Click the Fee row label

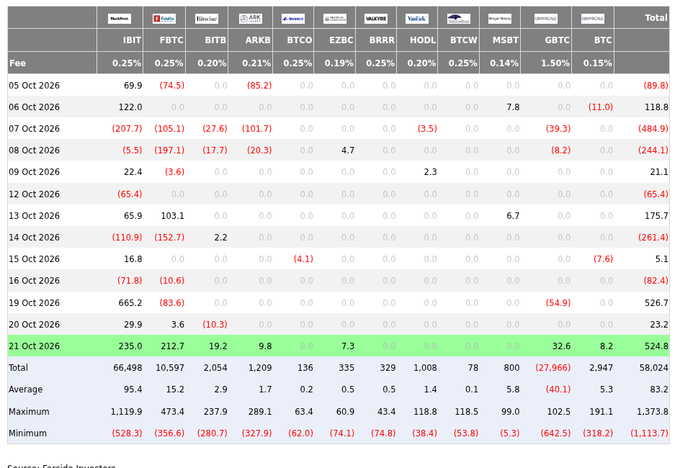pos(17,63)
